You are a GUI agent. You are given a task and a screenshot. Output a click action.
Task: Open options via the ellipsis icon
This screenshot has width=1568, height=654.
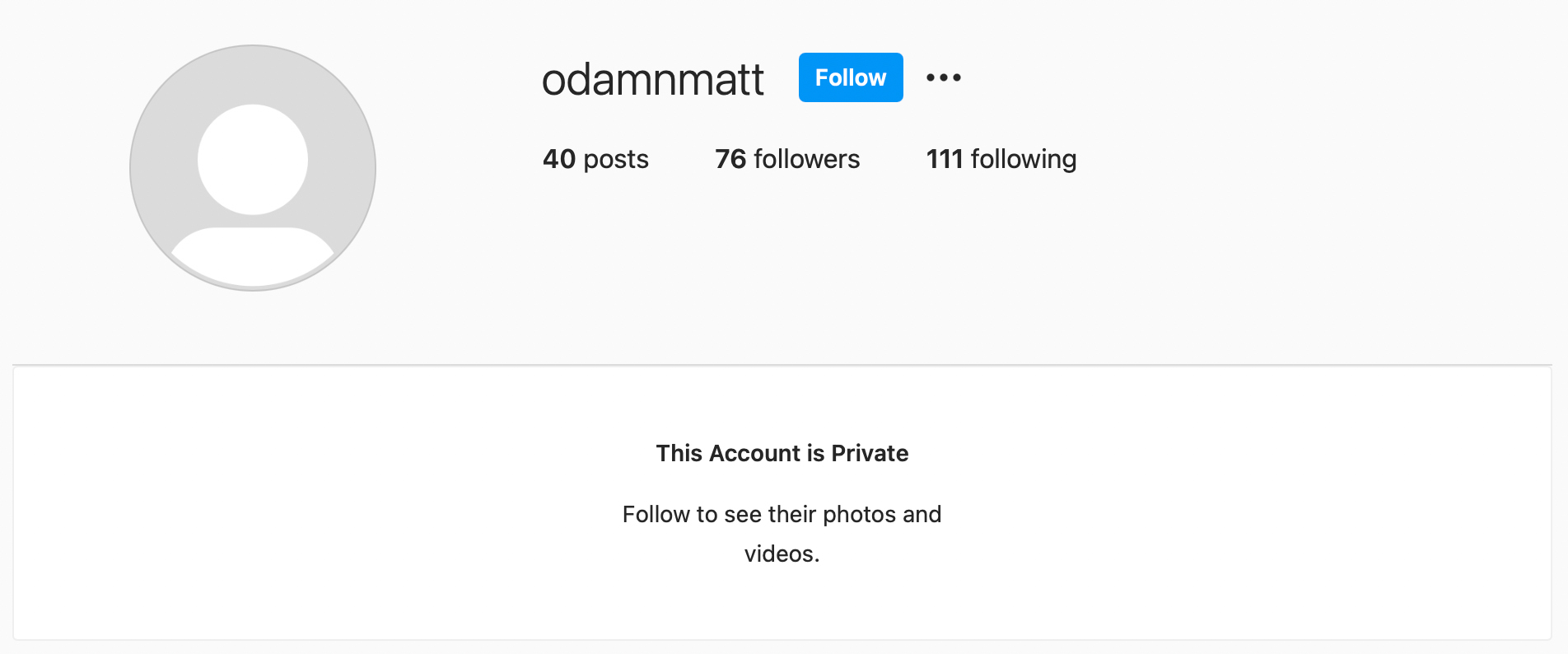pyautogui.click(x=943, y=77)
